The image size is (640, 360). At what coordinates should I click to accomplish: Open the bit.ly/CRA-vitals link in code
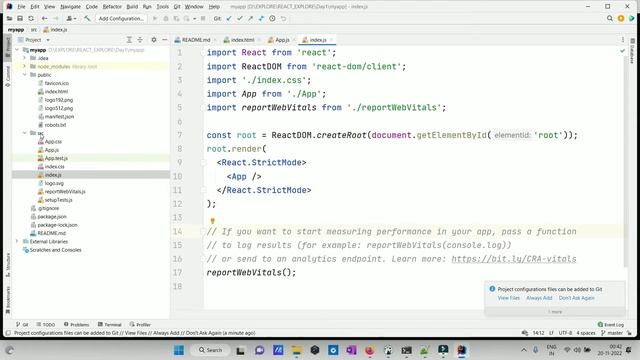click(x=514, y=259)
